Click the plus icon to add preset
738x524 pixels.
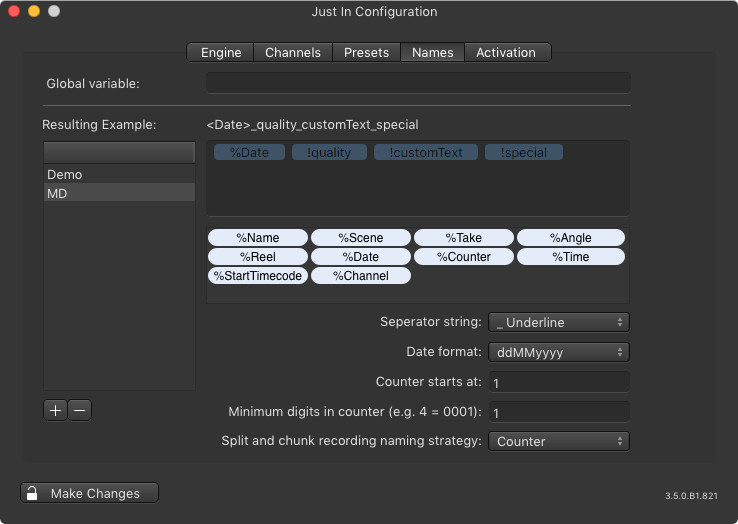pos(55,410)
